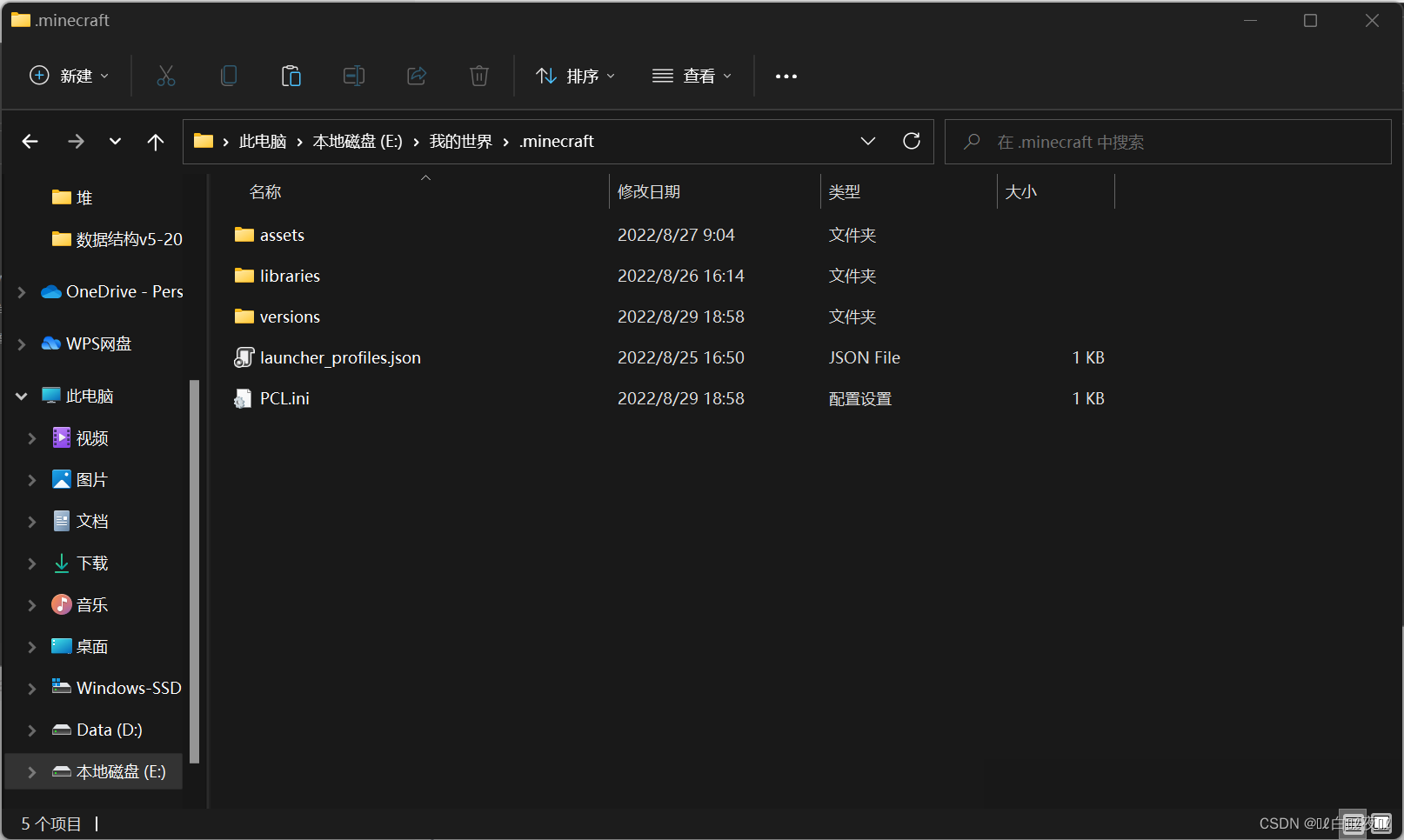The height and width of the screenshot is (840, 1404).
Task: Click 此电脑 in the address breadcrumb
Action: coord(263,141)
